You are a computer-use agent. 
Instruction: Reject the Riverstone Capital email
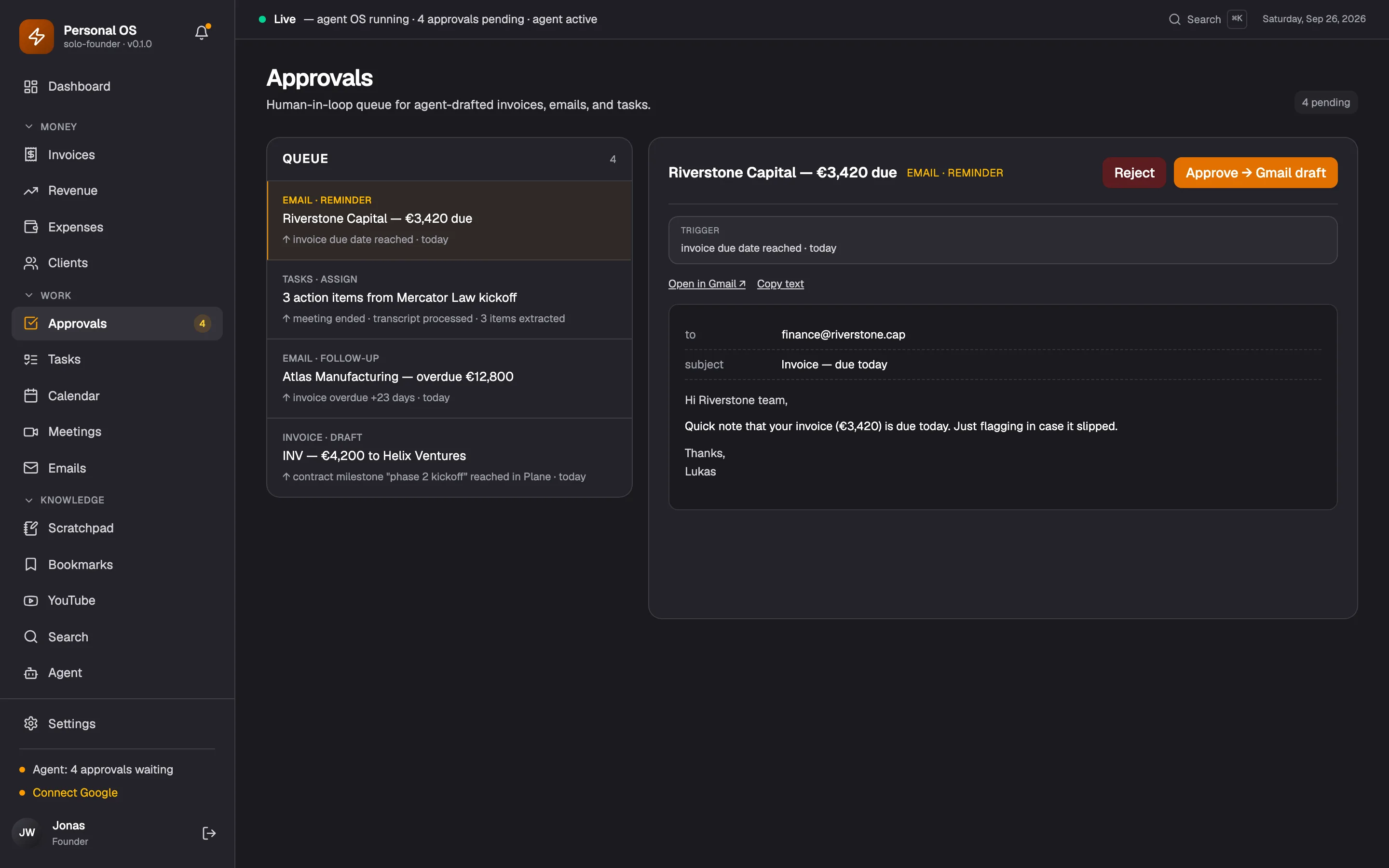1133,173
